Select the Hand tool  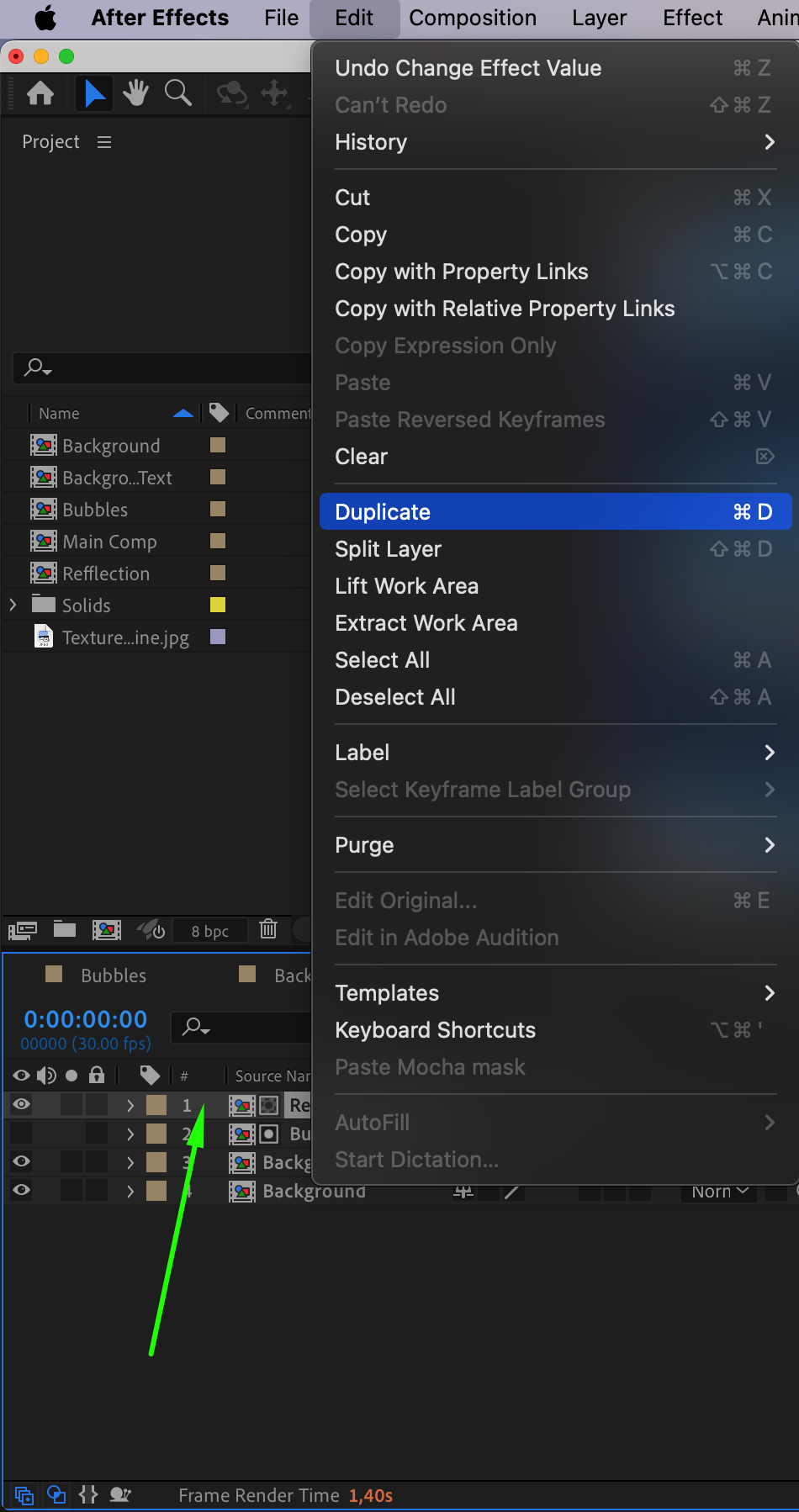pyautogui.click(x=135, y=93)
